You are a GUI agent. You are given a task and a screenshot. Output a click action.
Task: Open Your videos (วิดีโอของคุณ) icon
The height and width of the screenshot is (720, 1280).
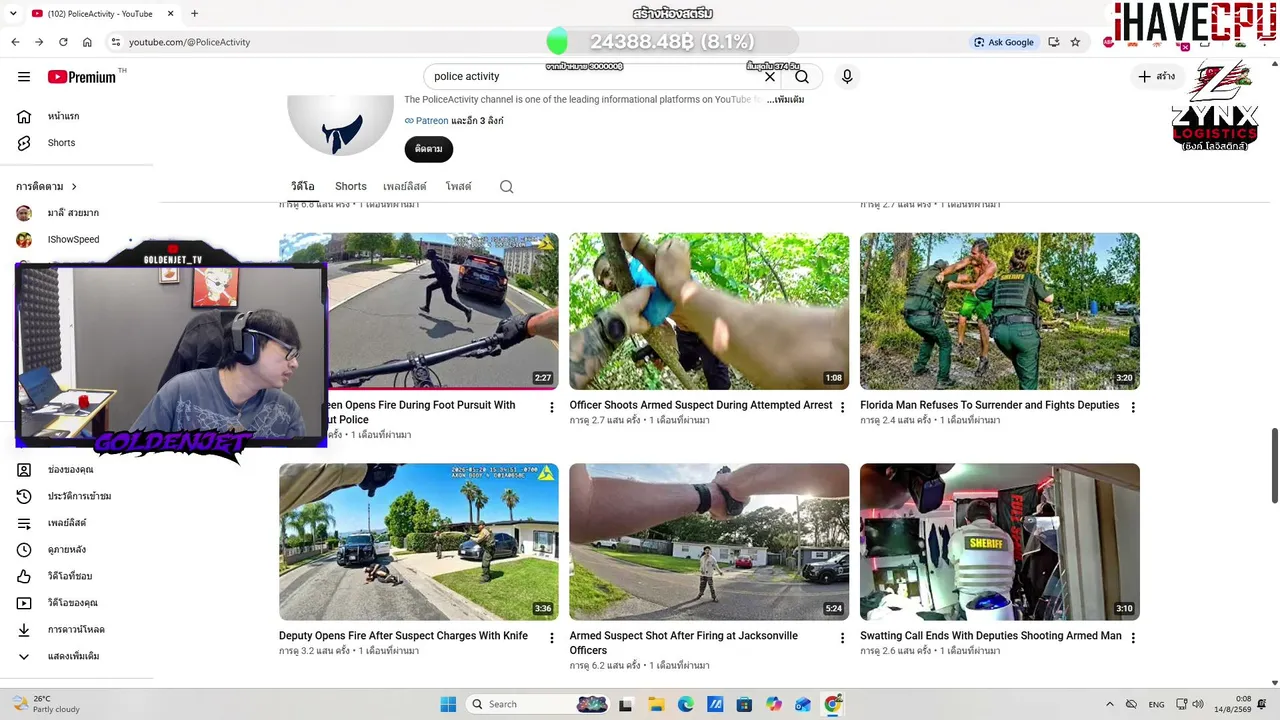click(24, 603)
